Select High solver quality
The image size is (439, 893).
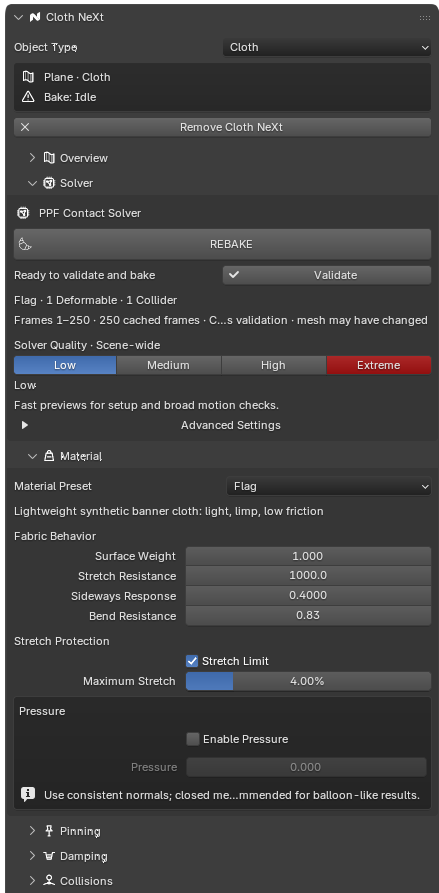(273, 365)
